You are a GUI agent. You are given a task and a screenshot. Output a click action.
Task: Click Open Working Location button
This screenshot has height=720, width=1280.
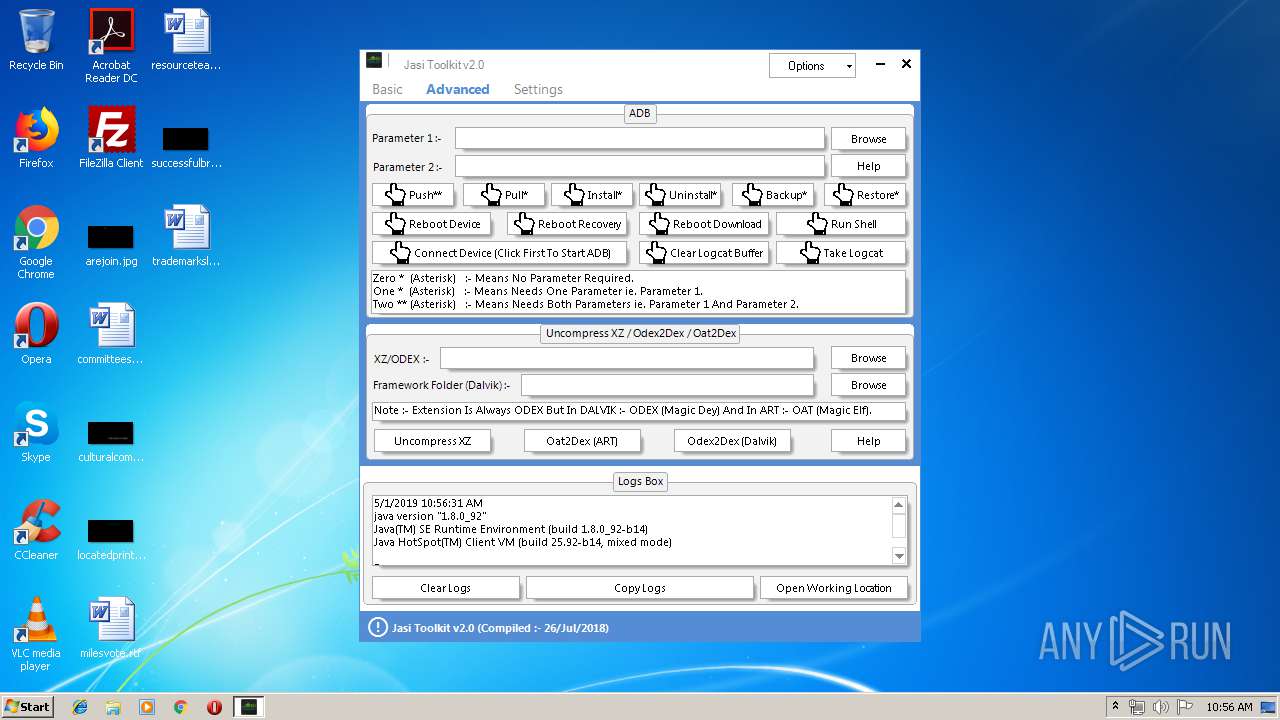click(x=833, y=588)
